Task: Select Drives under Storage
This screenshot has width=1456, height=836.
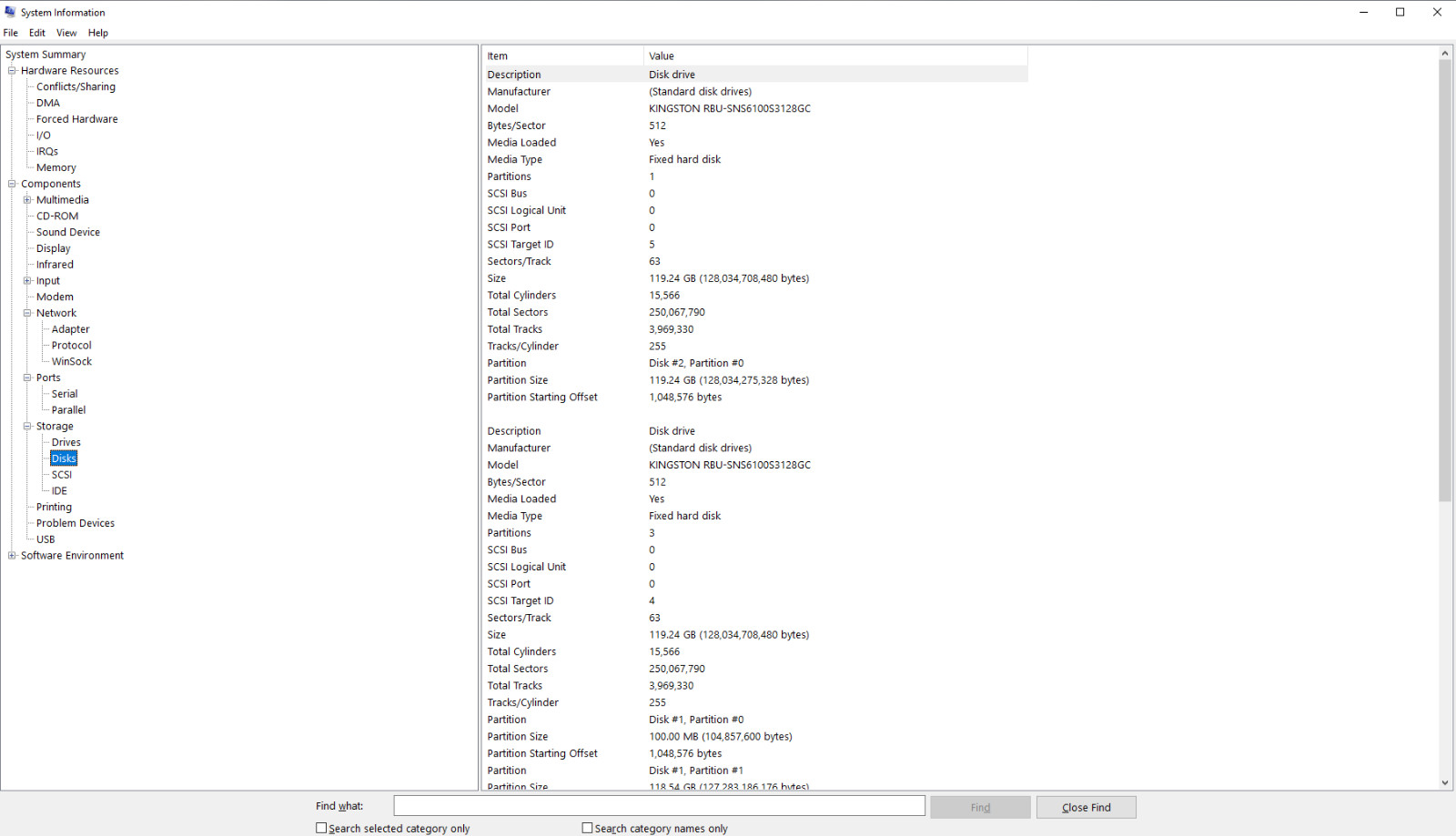Action: pyautogui.click(x=66, y=442)
